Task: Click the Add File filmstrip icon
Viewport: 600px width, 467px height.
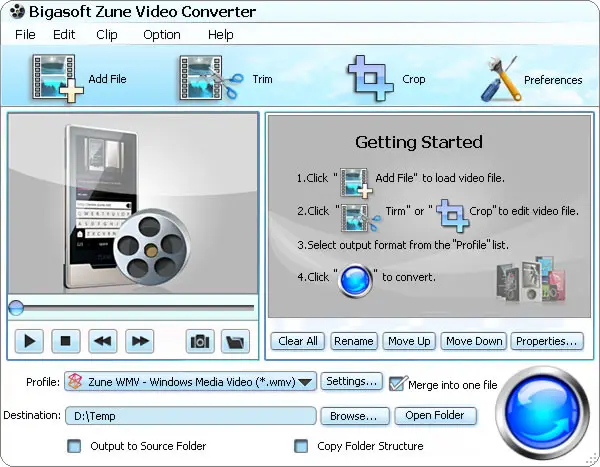Action: [57, 78]
